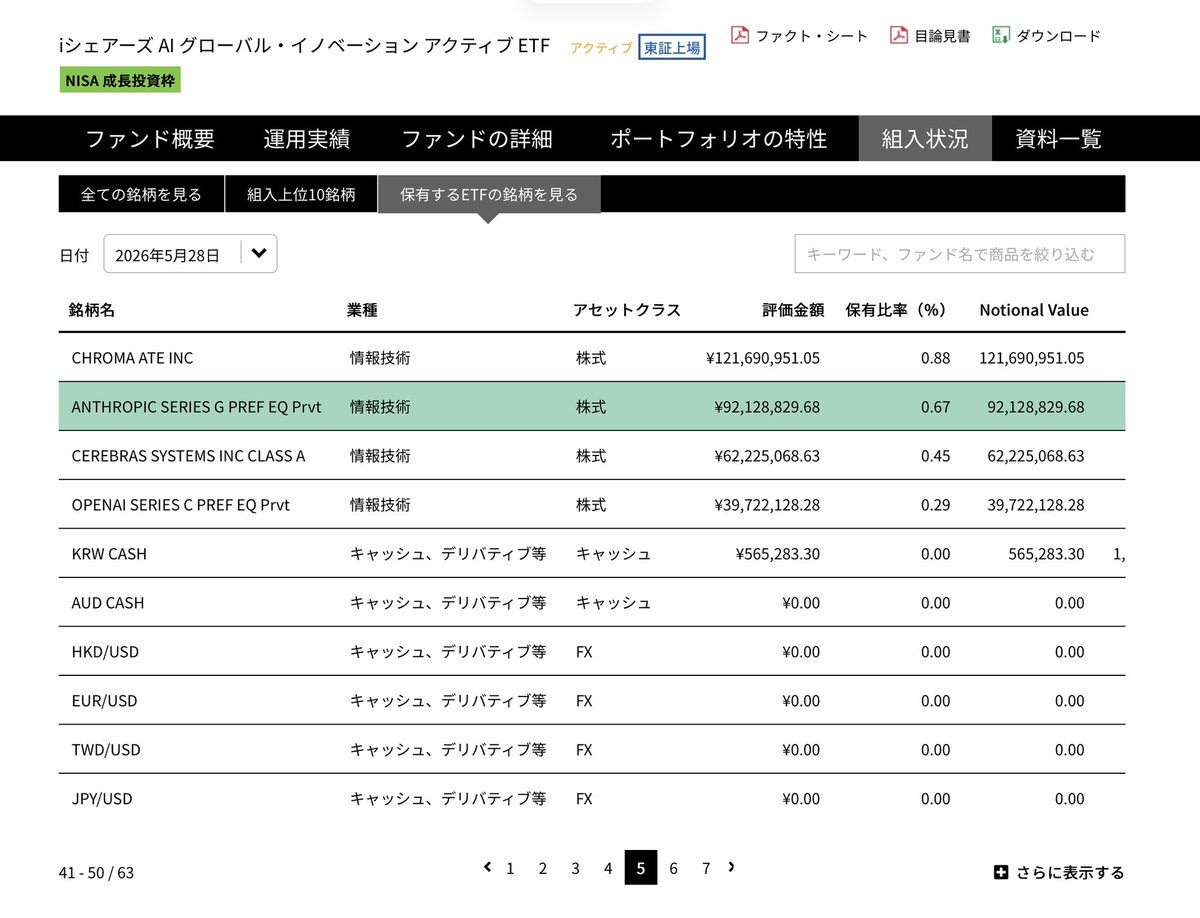Select CHROMA ATE INC row name

132,358
